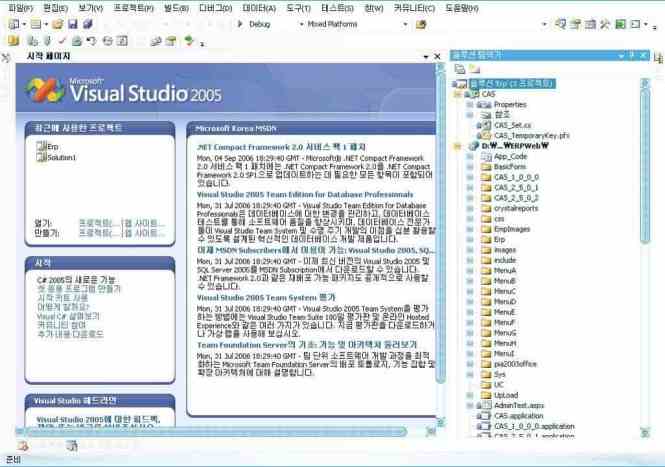Click Visual C# 살펴보기 link in 시작 panel
The height and width of the screenshot is (467, 665).
(68, 316)
